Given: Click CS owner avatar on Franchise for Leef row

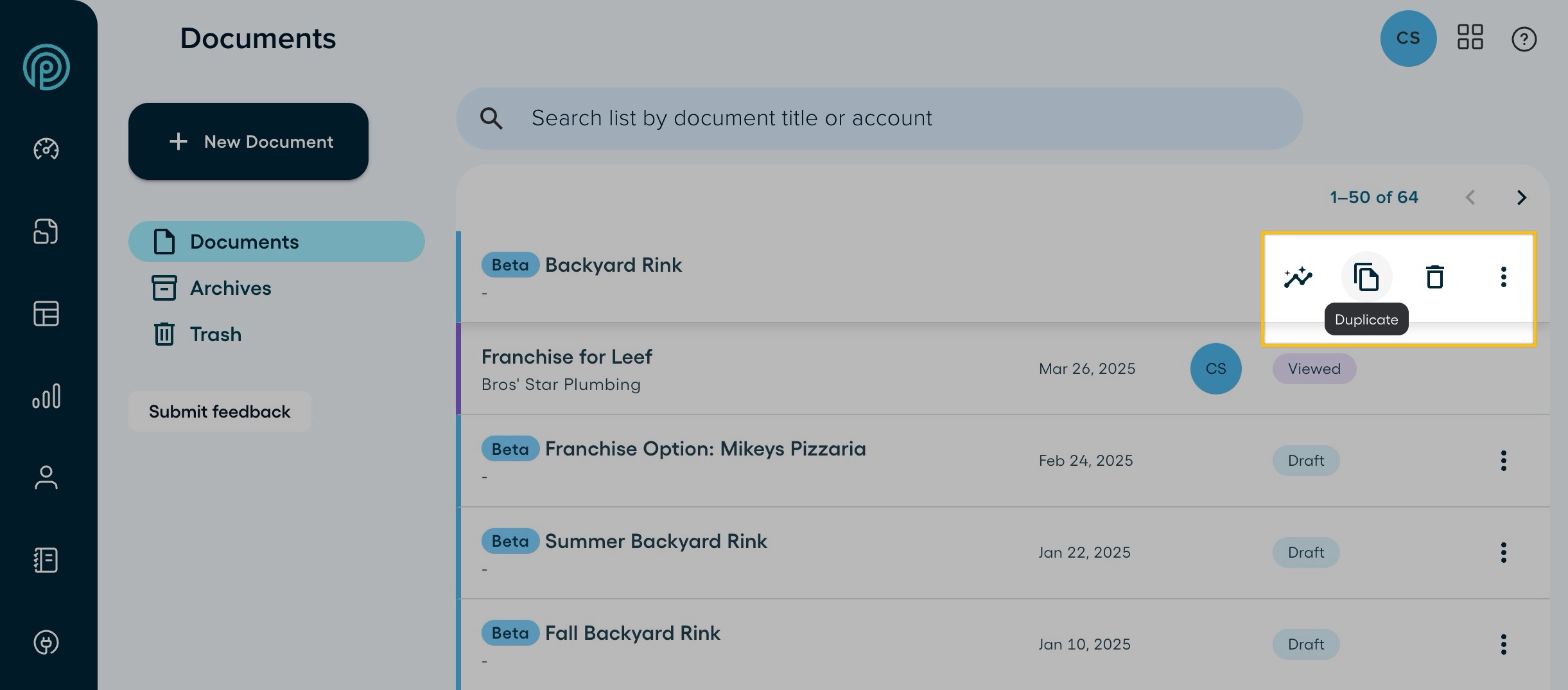Looking at the screenshot, I should click(x=1216, y=369).
